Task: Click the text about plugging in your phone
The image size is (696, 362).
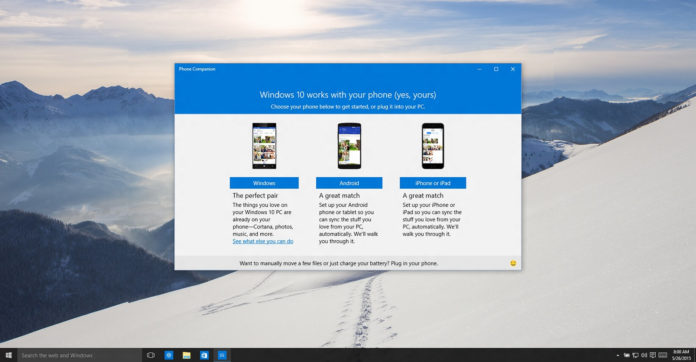Action: [339, 263]
